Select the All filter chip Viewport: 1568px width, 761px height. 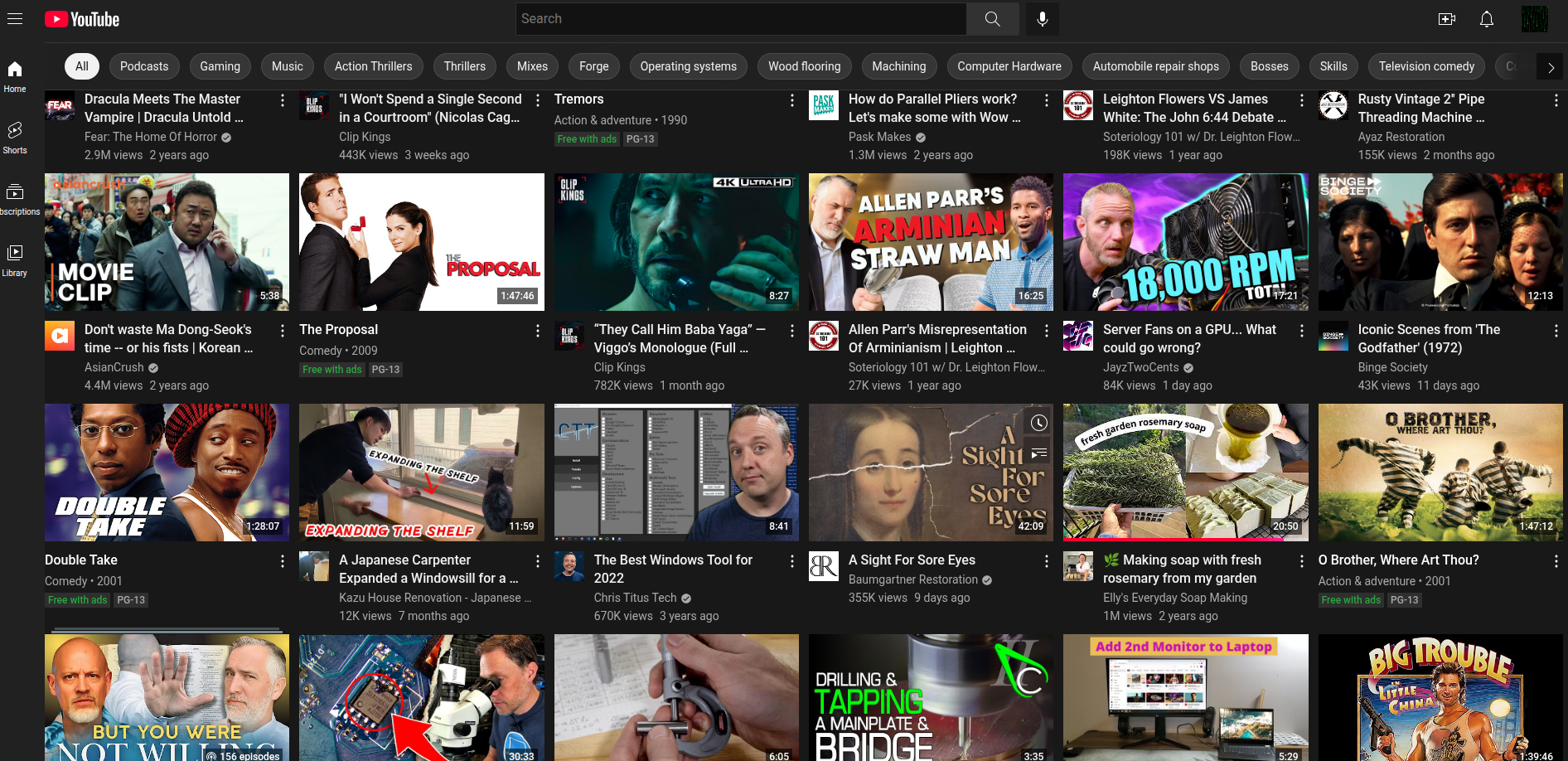82,66
